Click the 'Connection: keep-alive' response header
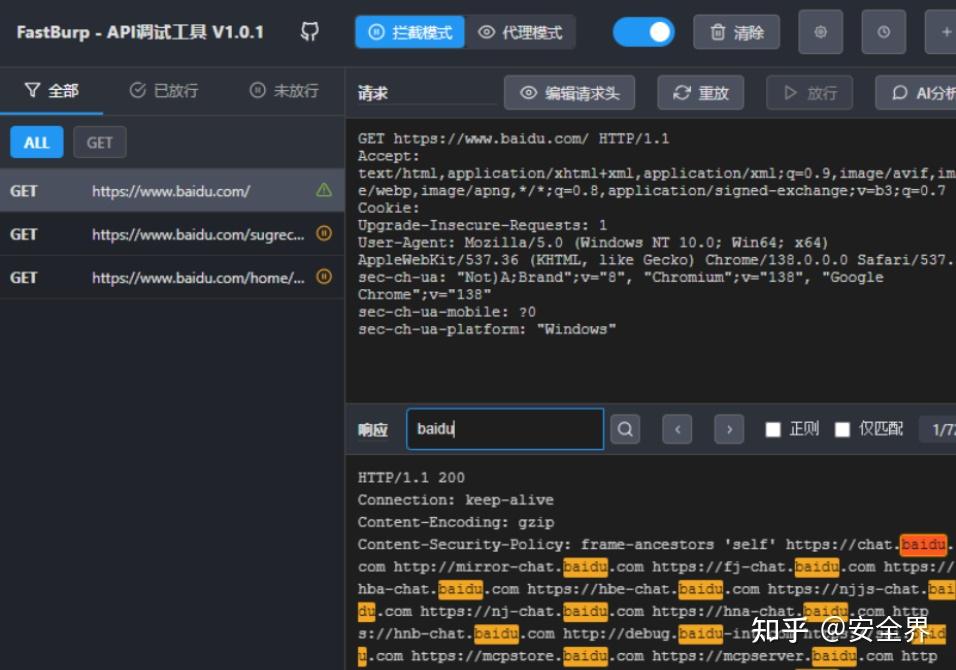The height and width of the screenshot is (670, 956). [455, 500]
